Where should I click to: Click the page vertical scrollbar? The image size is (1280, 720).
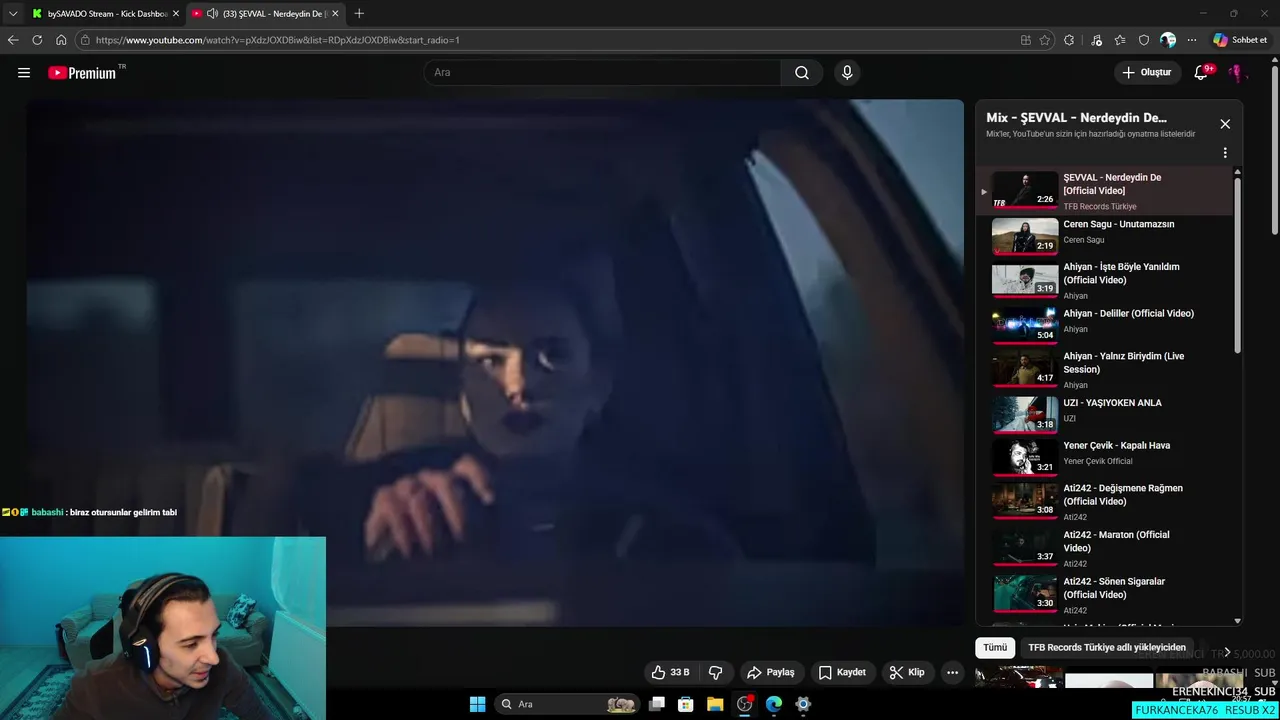pyautogui.click(x=1274, y=150)
